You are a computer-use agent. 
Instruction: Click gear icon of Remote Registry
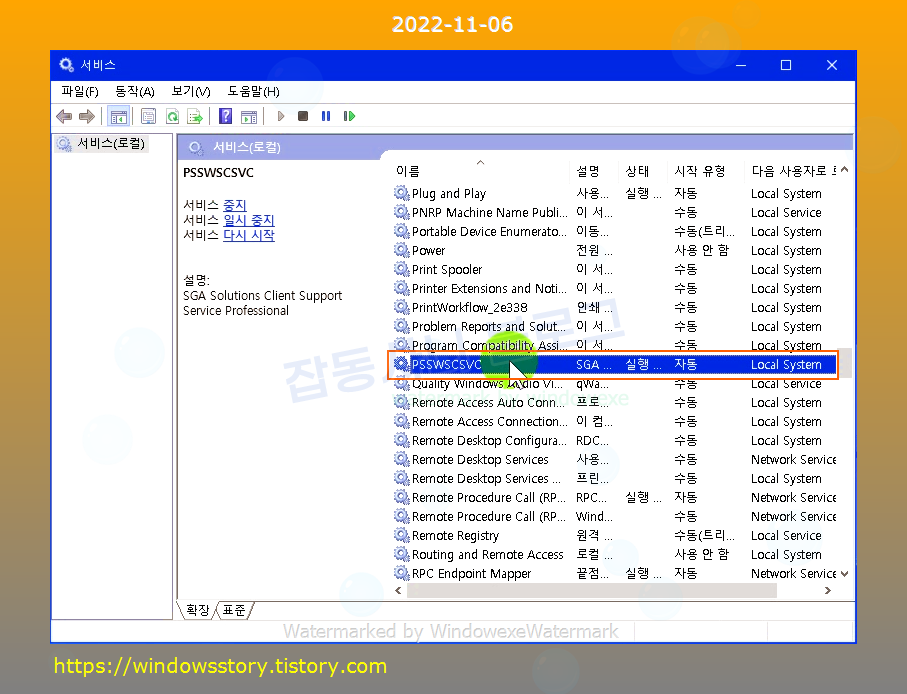coord(401,535)
